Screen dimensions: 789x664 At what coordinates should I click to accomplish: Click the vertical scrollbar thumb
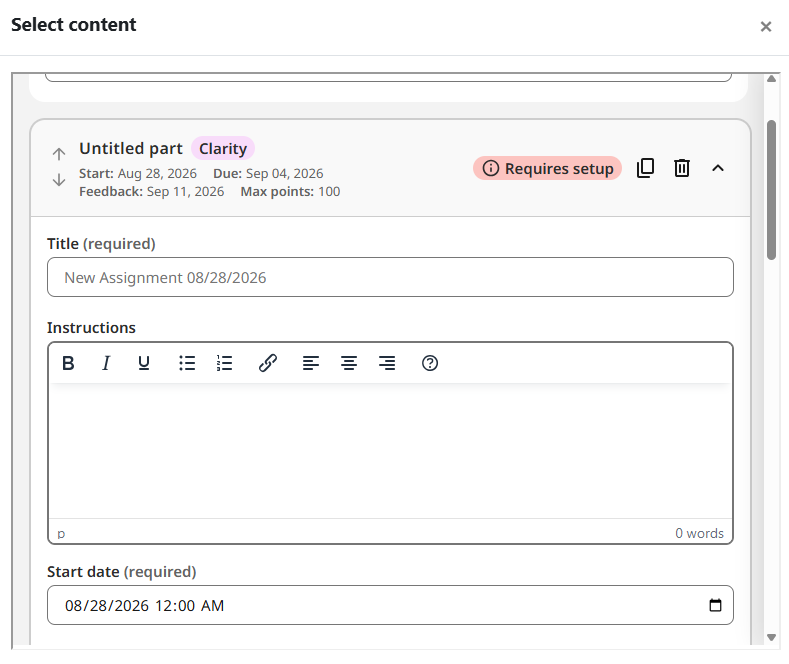click(x=771, y=190)
